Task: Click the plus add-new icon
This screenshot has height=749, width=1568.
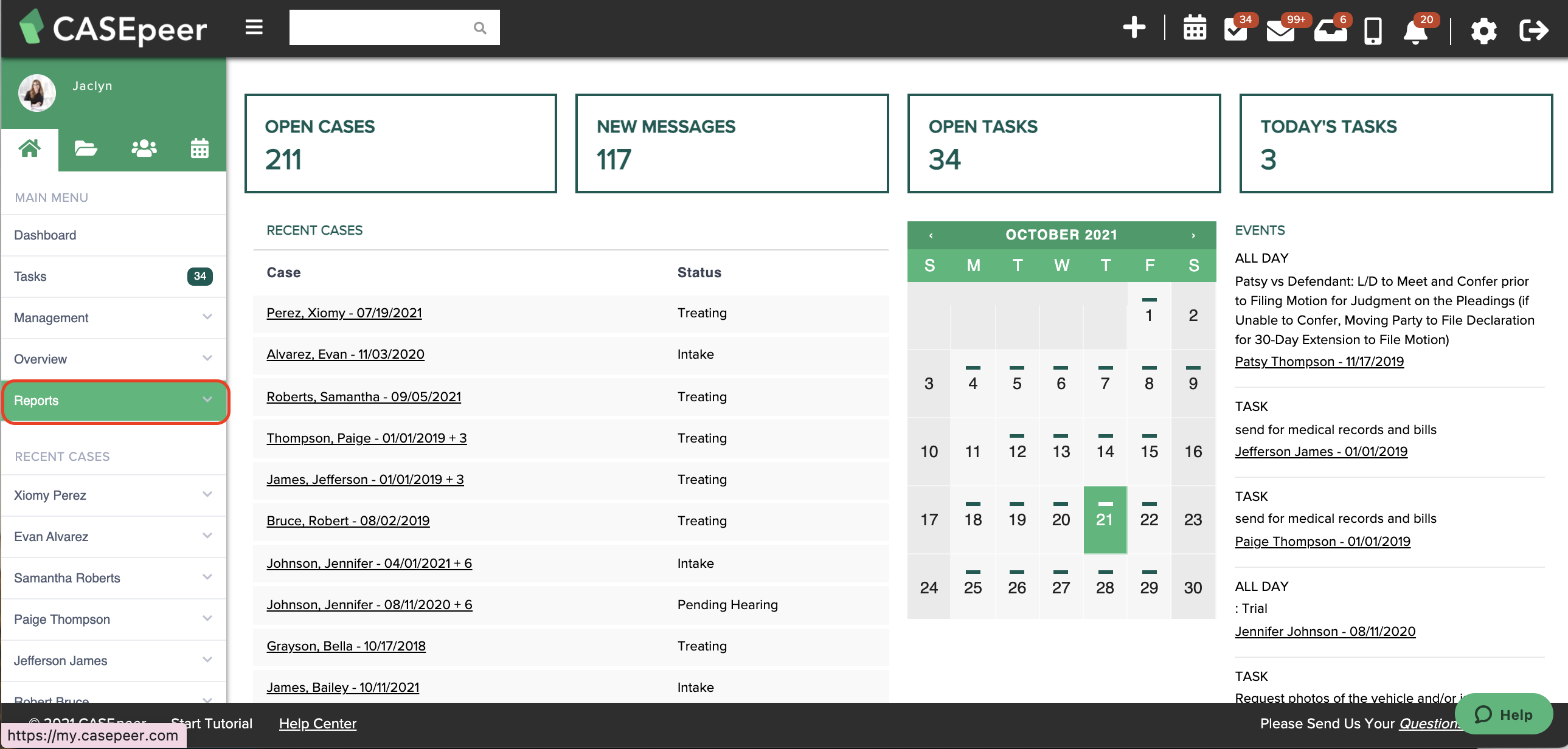Action: point(1133,28)
